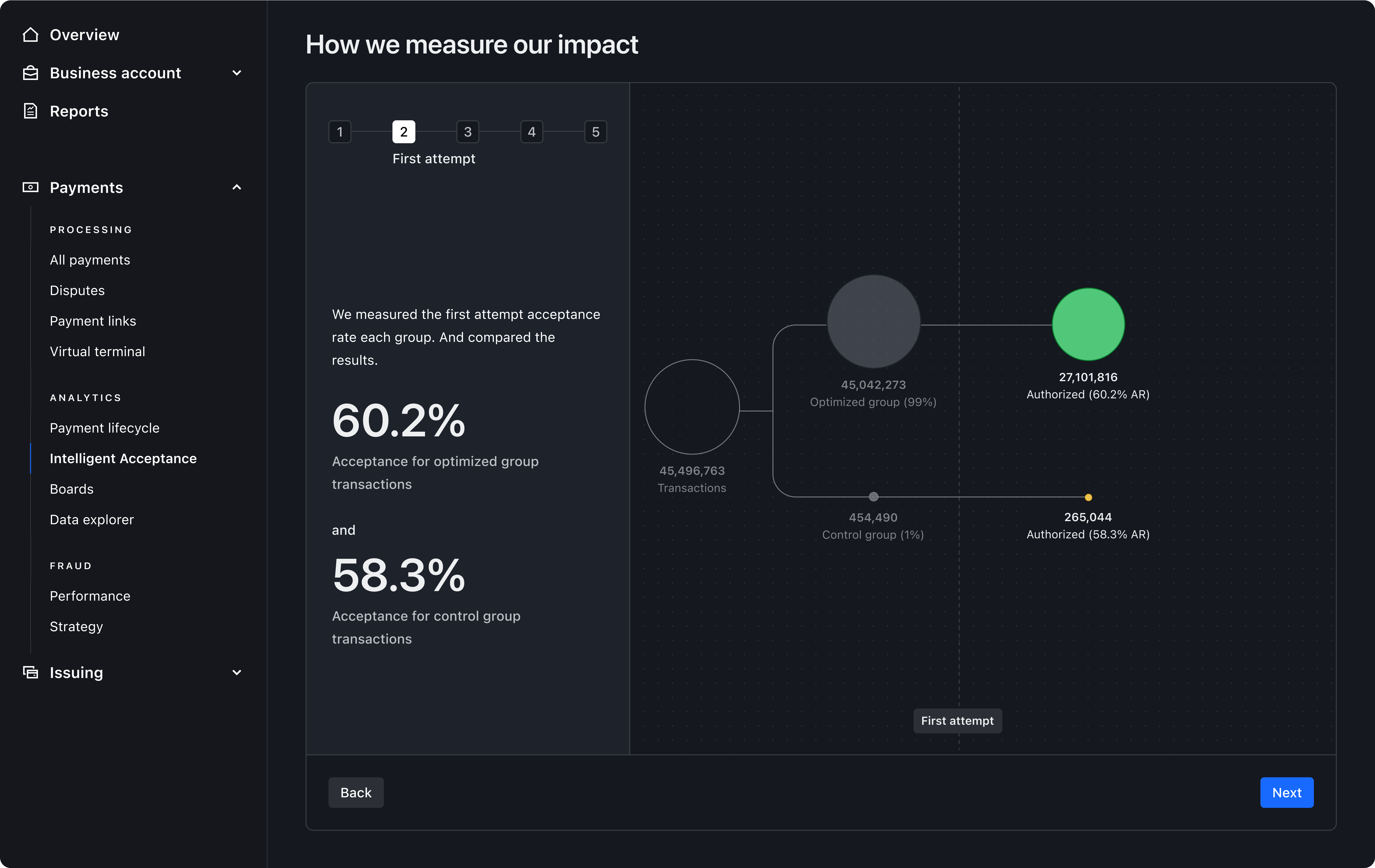Viewport: 1375px width, 868px height.
Task: Click the 'Control group (1%)' label
Action: [x=873, y=535]
